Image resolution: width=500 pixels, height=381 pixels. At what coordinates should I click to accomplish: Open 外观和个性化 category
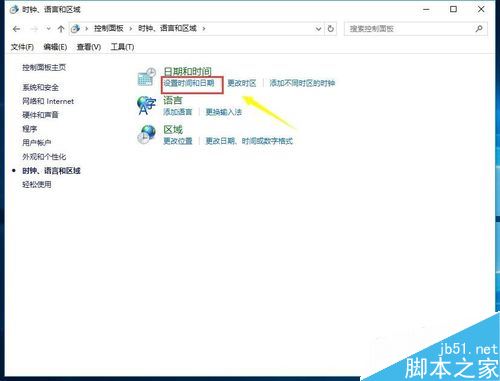tap(44, 157)
